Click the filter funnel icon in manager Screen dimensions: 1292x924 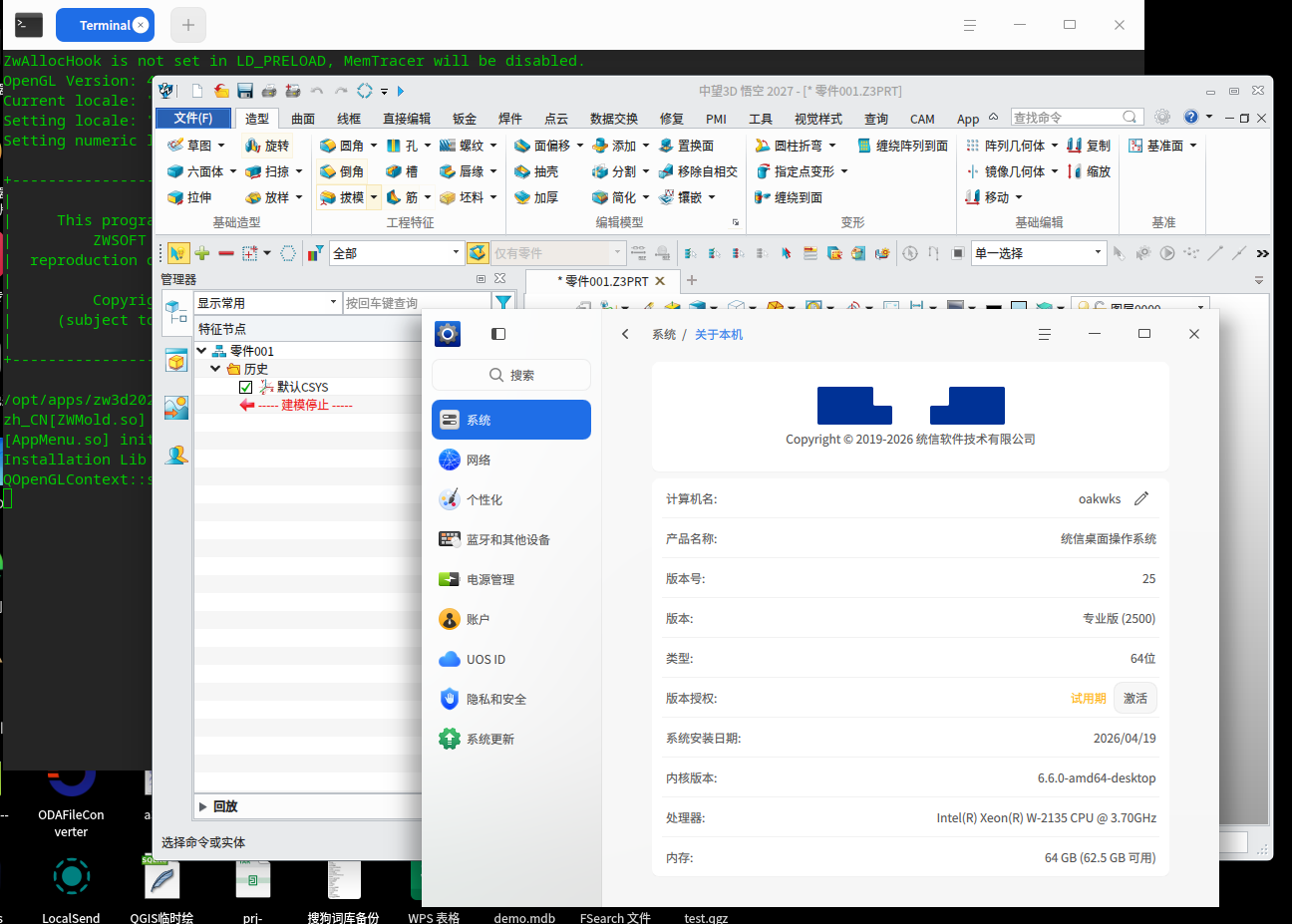[x=503, y=302]
